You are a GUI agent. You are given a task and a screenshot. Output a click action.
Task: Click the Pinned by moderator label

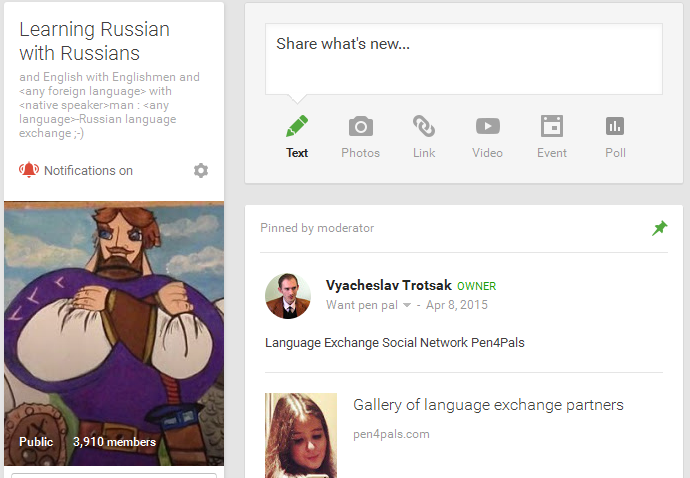click(317, 228)
